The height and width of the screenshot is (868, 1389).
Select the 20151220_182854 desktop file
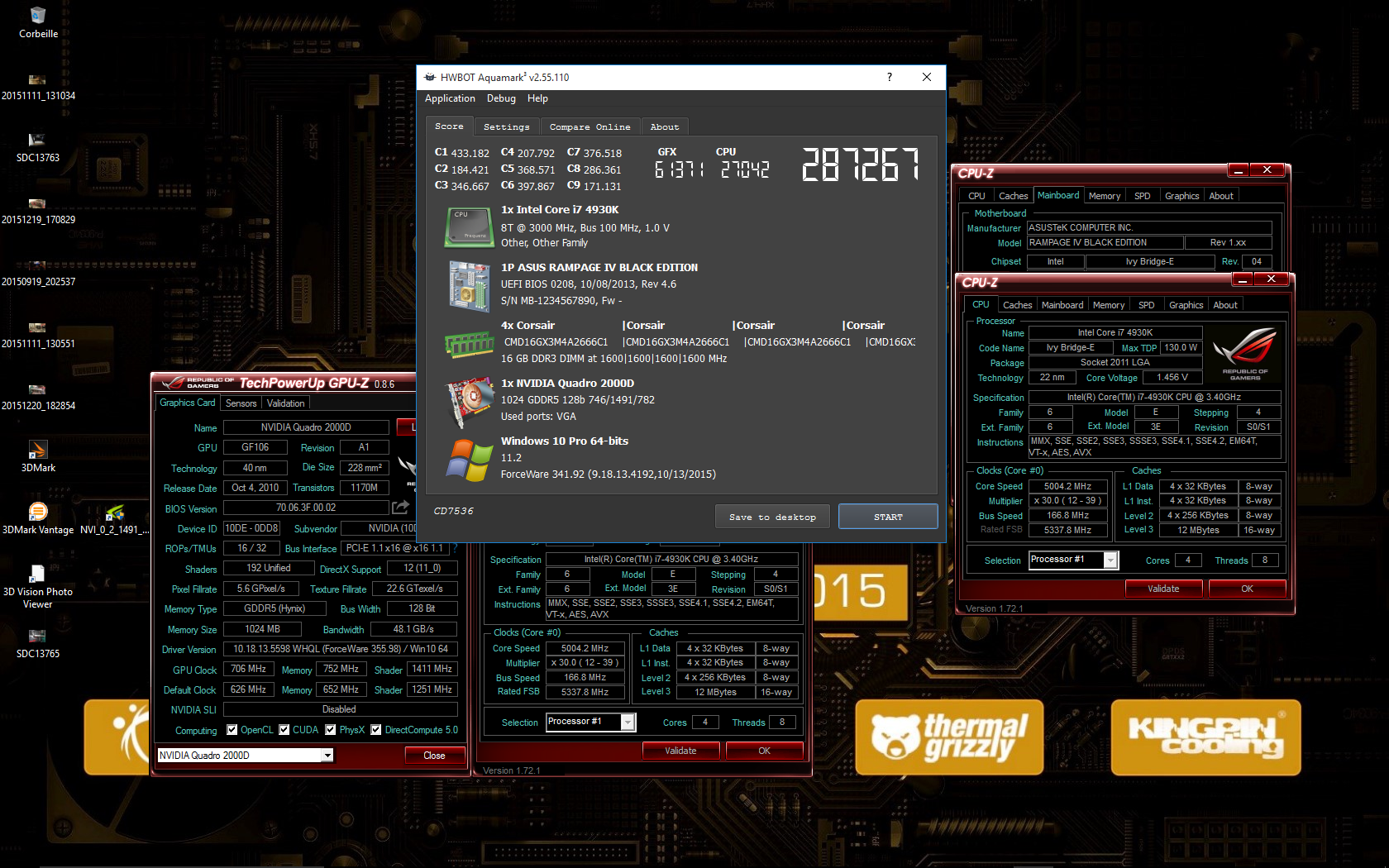coord(37,389)
